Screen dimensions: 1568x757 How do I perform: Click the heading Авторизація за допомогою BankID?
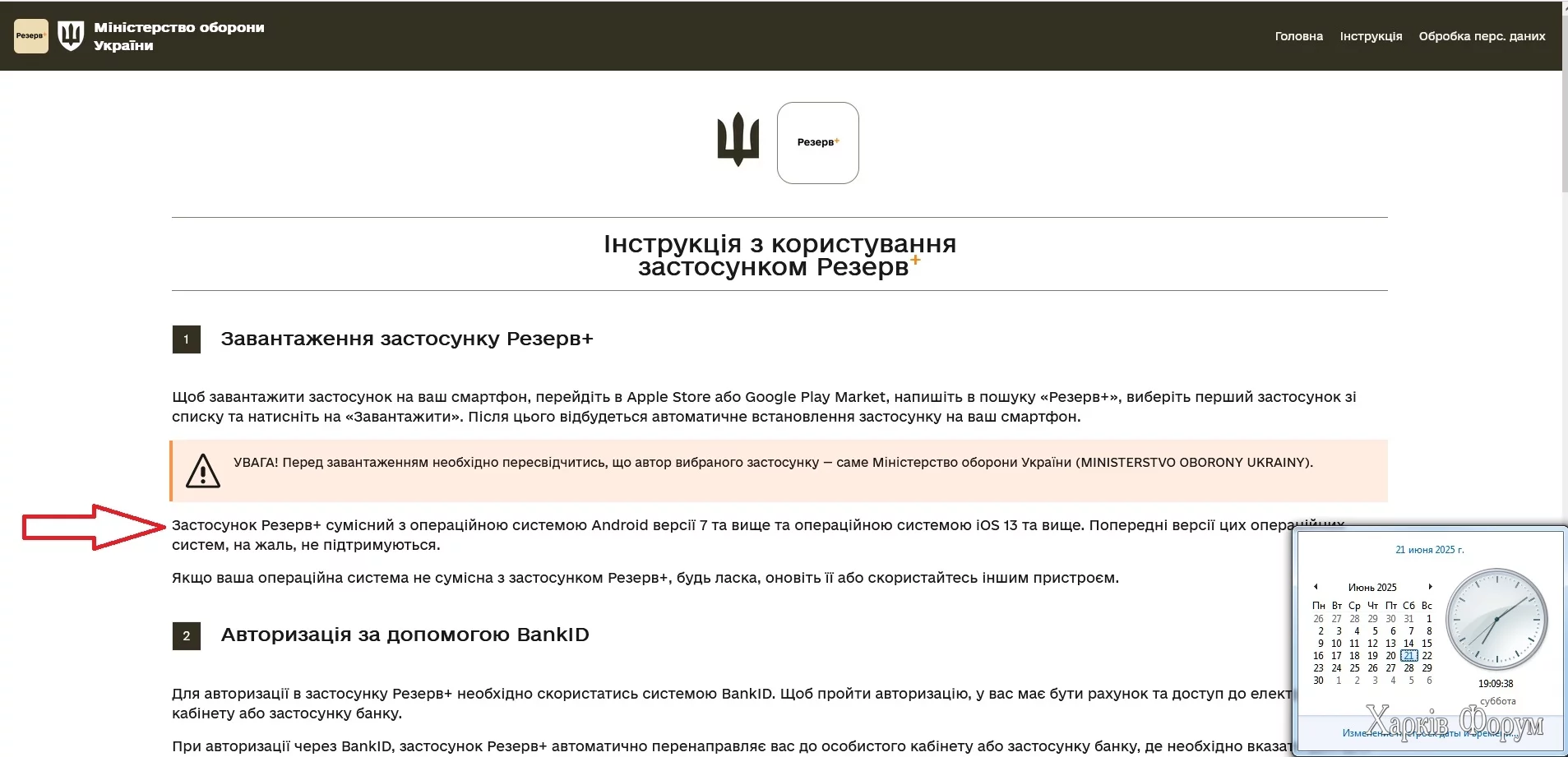(405, 635)
